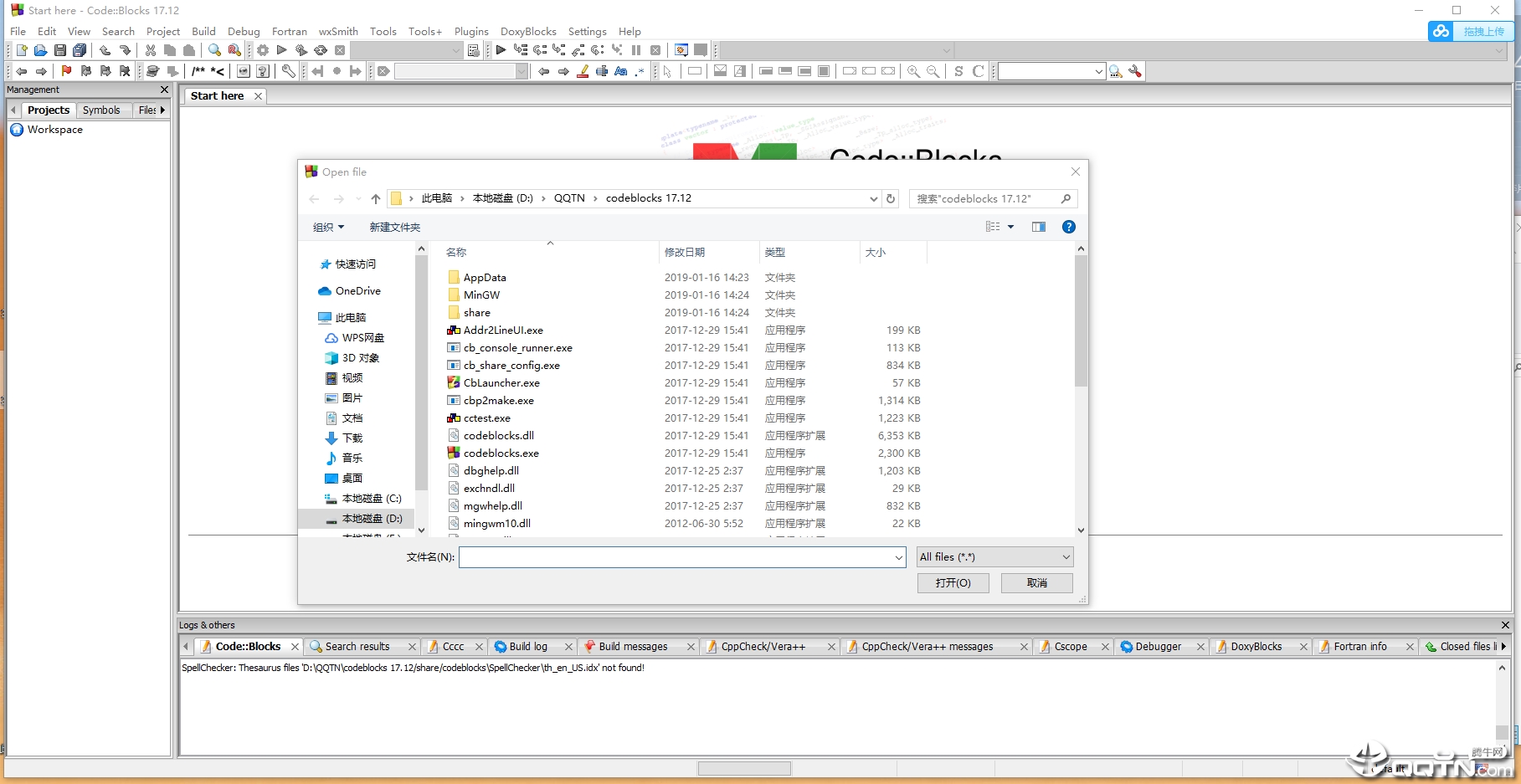
Task: Click the Zoom out icon in the toolbar
Action: click(x=933, y=71)
